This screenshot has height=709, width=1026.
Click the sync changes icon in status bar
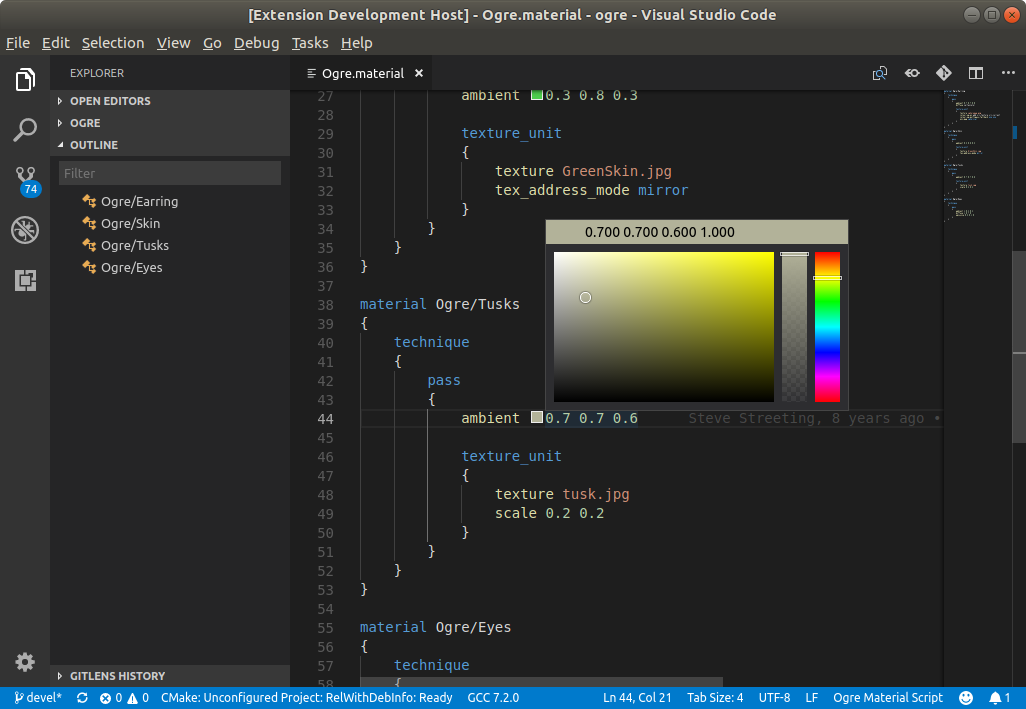coord(82,698)
